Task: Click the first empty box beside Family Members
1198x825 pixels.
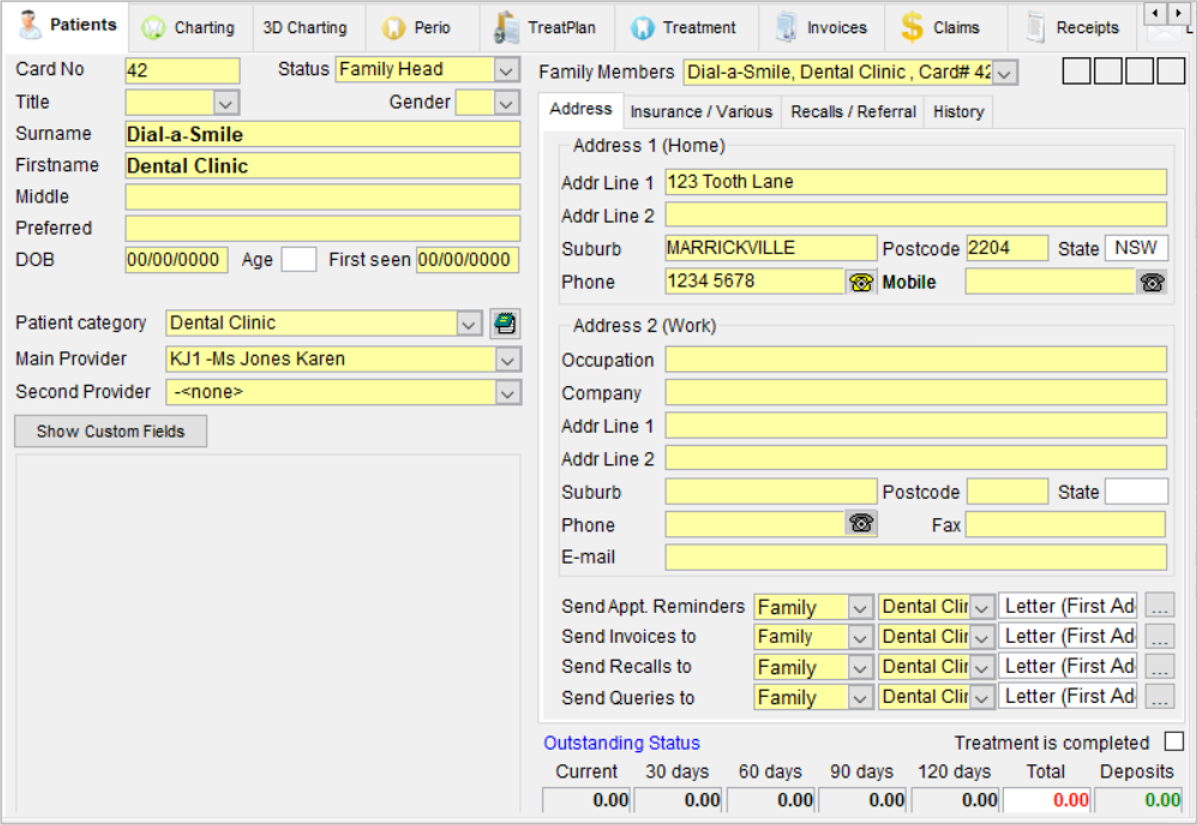Action: tap(1077, 71)
